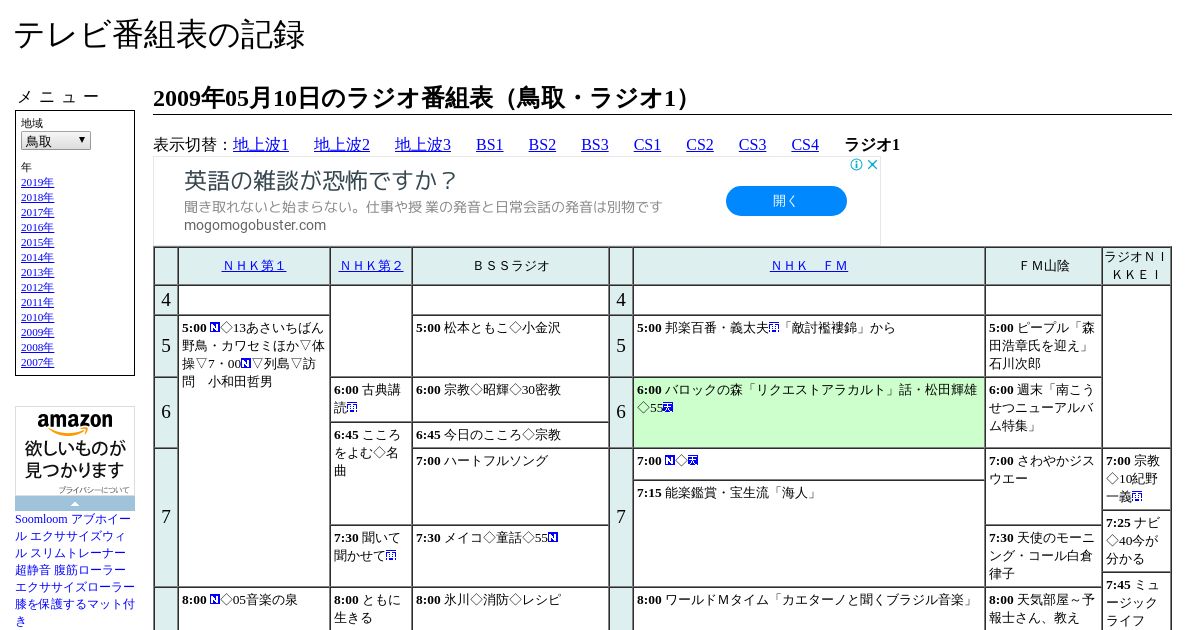
Task: Click the highlighted 6:00 バロックの森 program cell
Action: tap(809, 412)
